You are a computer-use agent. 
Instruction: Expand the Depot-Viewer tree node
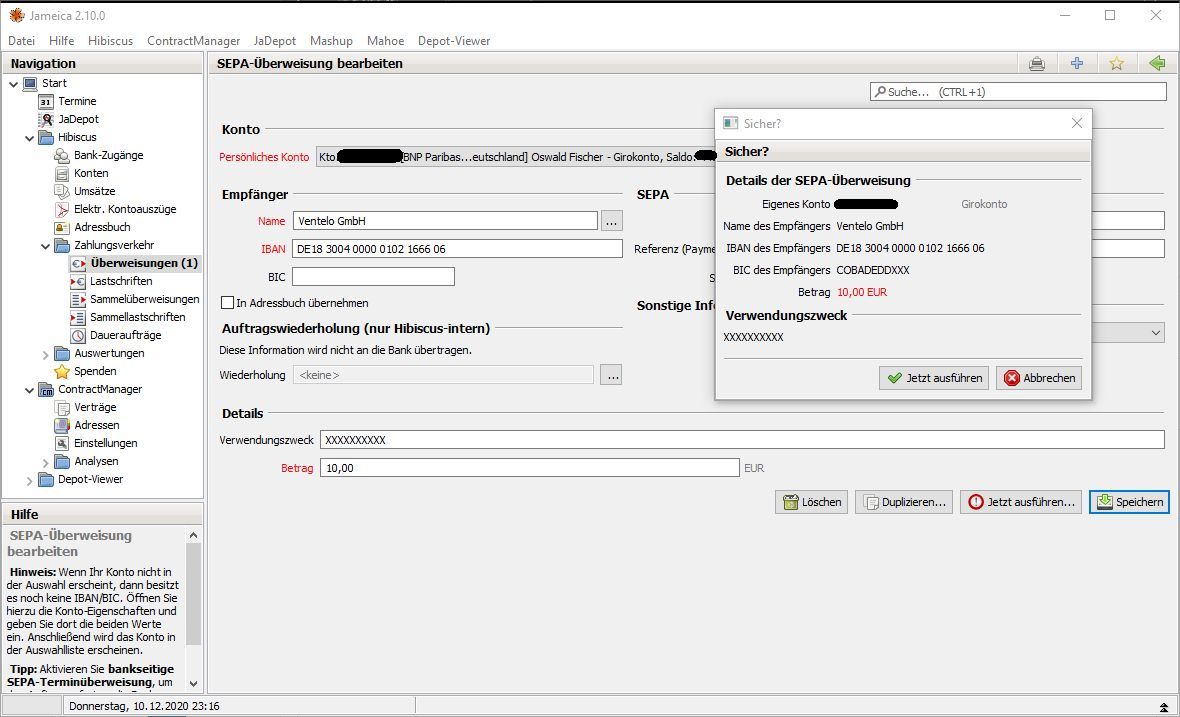30,480
